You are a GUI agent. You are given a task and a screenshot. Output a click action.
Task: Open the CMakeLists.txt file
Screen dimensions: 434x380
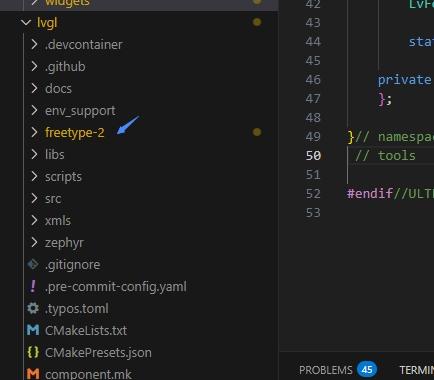[x=86, y=330]
